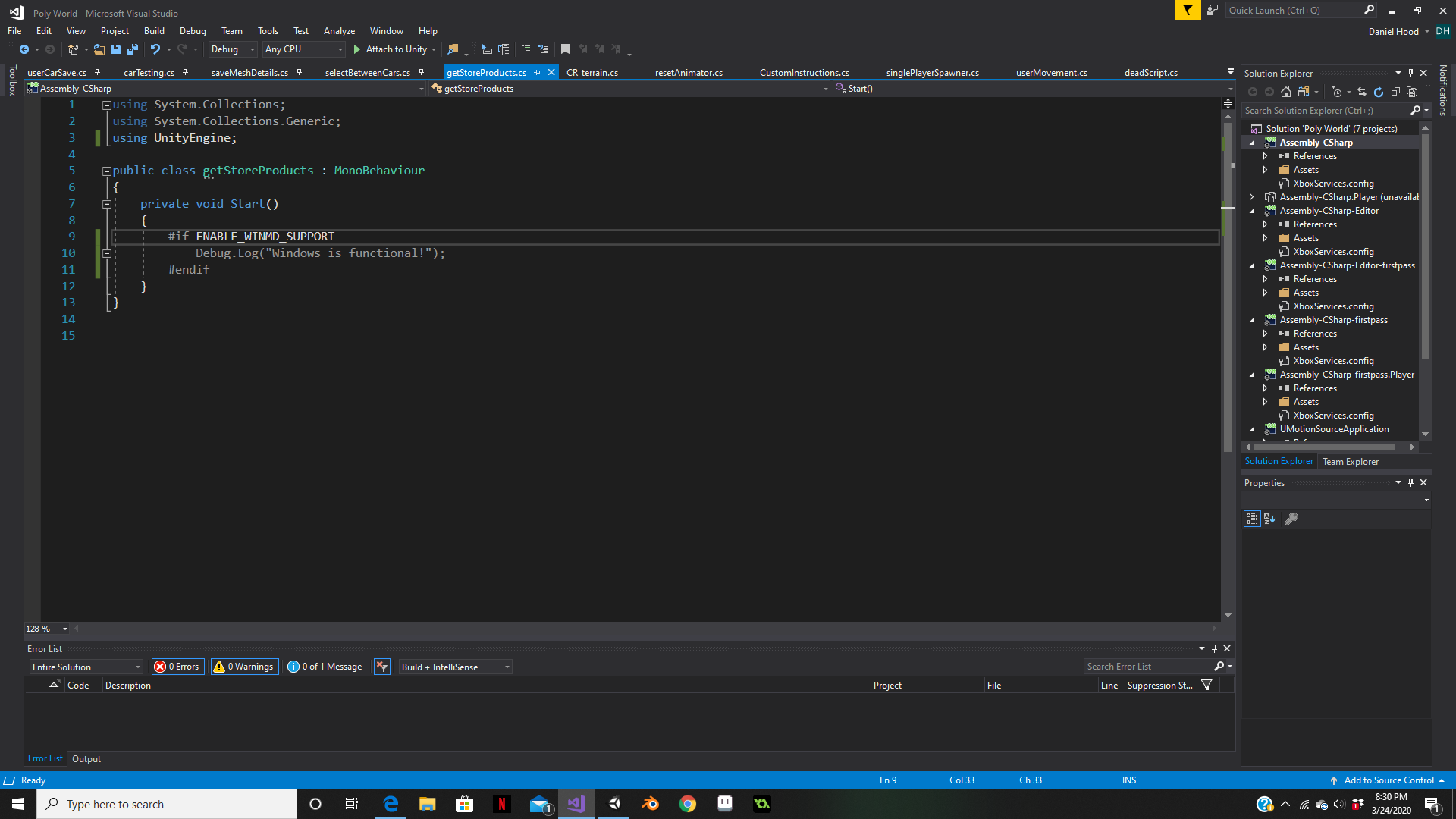Open the Build + IntelliSense dropdown
Image resolution: width=1456 pixels, height=819 pixels.
click(455, 667)
